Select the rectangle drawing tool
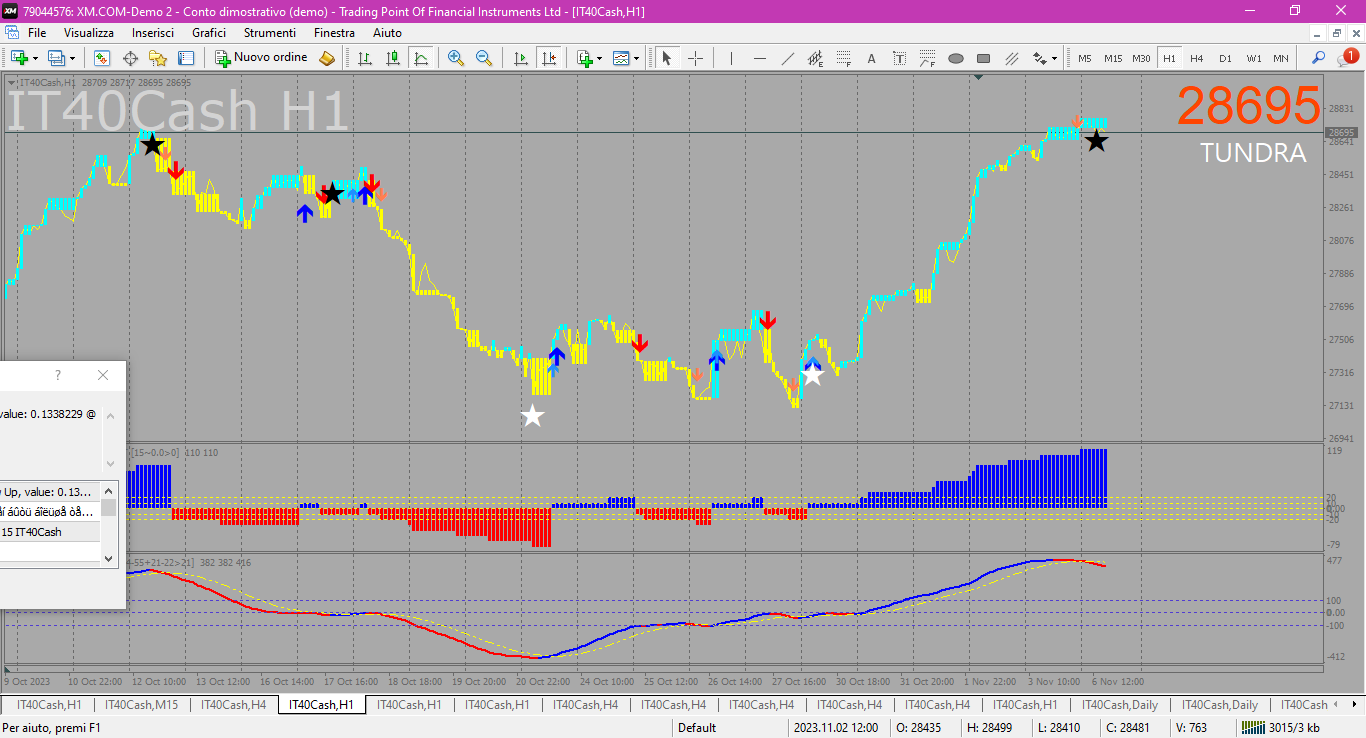 click(x=984, y=58)
